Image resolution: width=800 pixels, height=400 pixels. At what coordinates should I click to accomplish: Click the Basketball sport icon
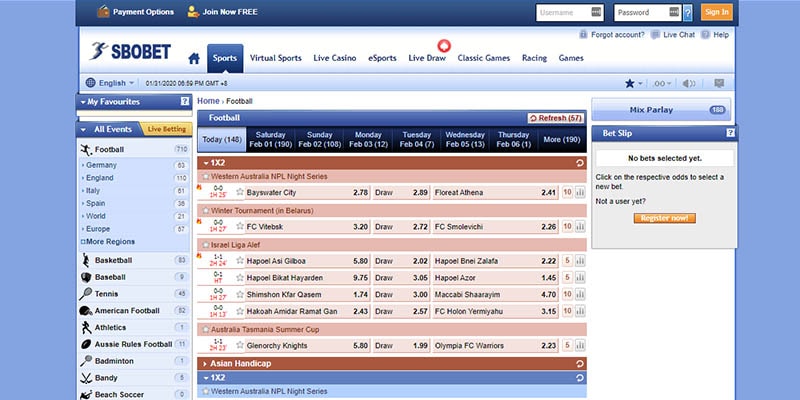click(86, 260)
